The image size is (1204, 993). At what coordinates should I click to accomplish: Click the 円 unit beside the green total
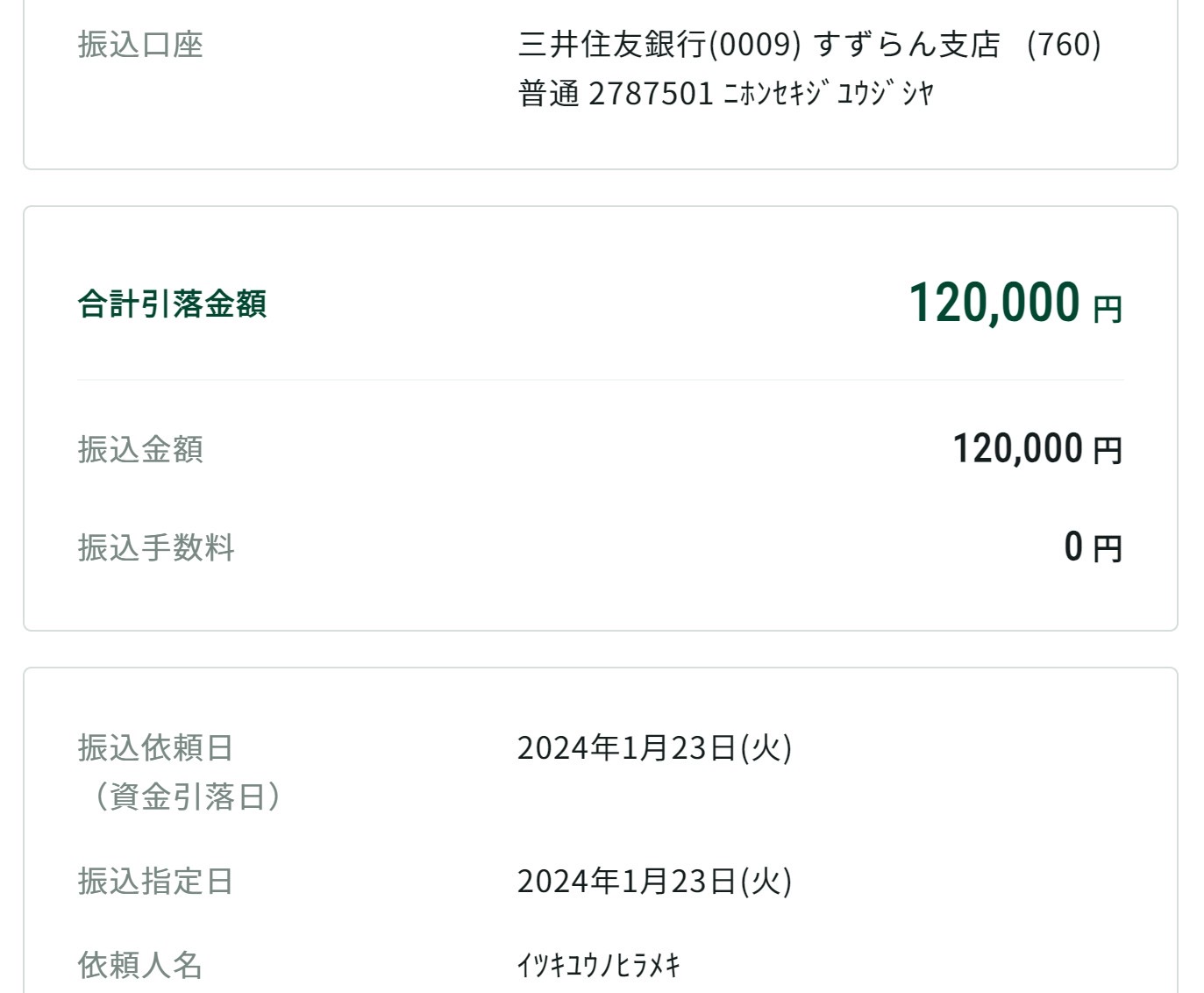point(1108,310)
